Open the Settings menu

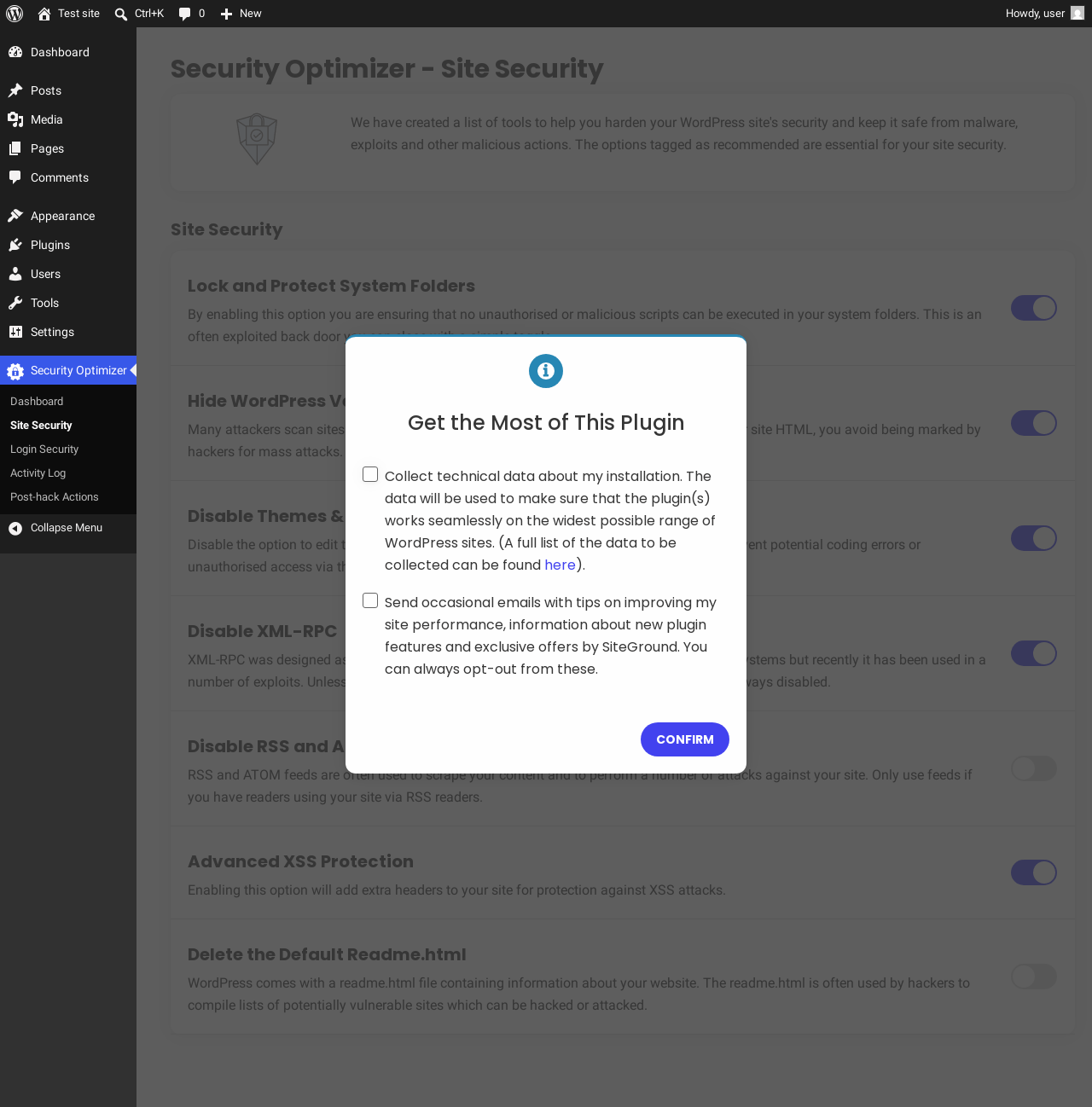pyautogui.click(x=68, y=332)
